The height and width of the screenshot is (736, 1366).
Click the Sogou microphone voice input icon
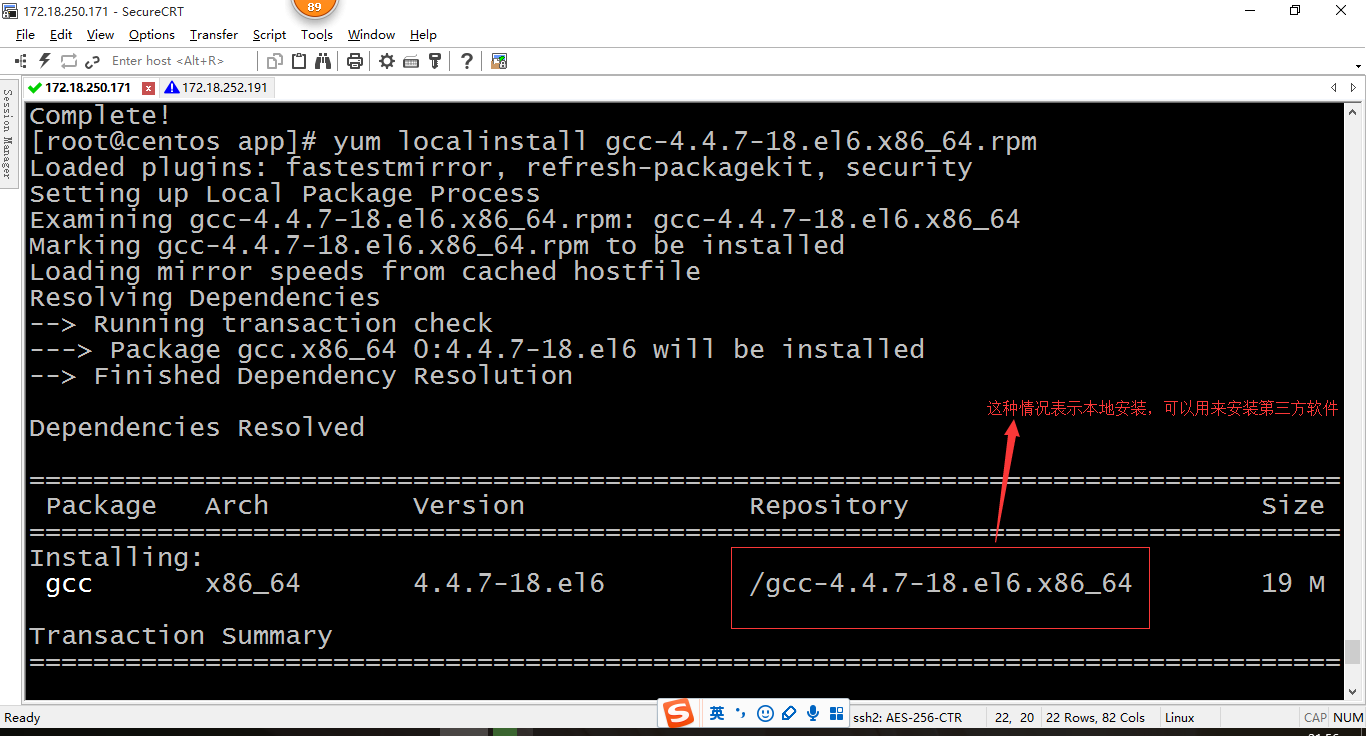click(813, 713)
